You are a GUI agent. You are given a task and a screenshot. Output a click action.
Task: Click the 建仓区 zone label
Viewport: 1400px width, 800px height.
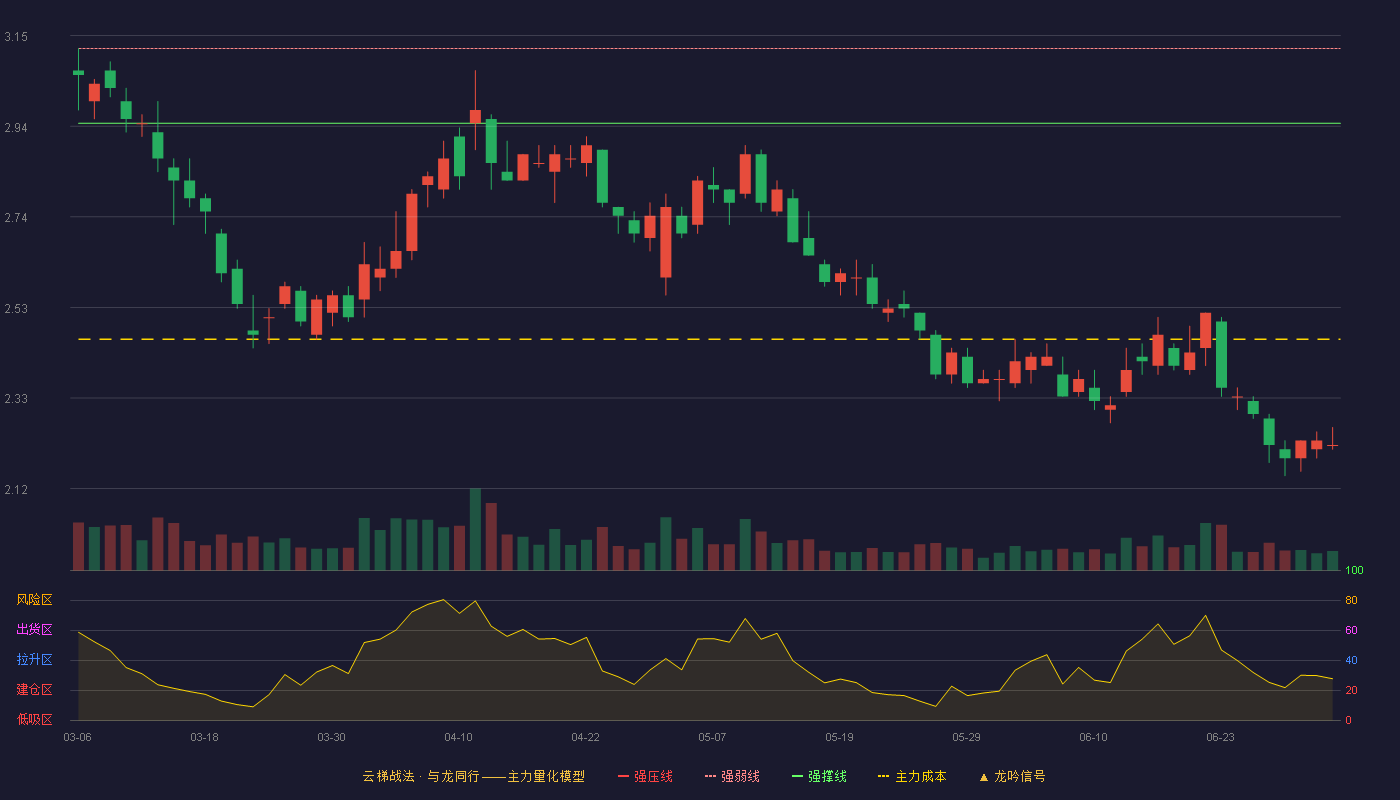(34, 690)
